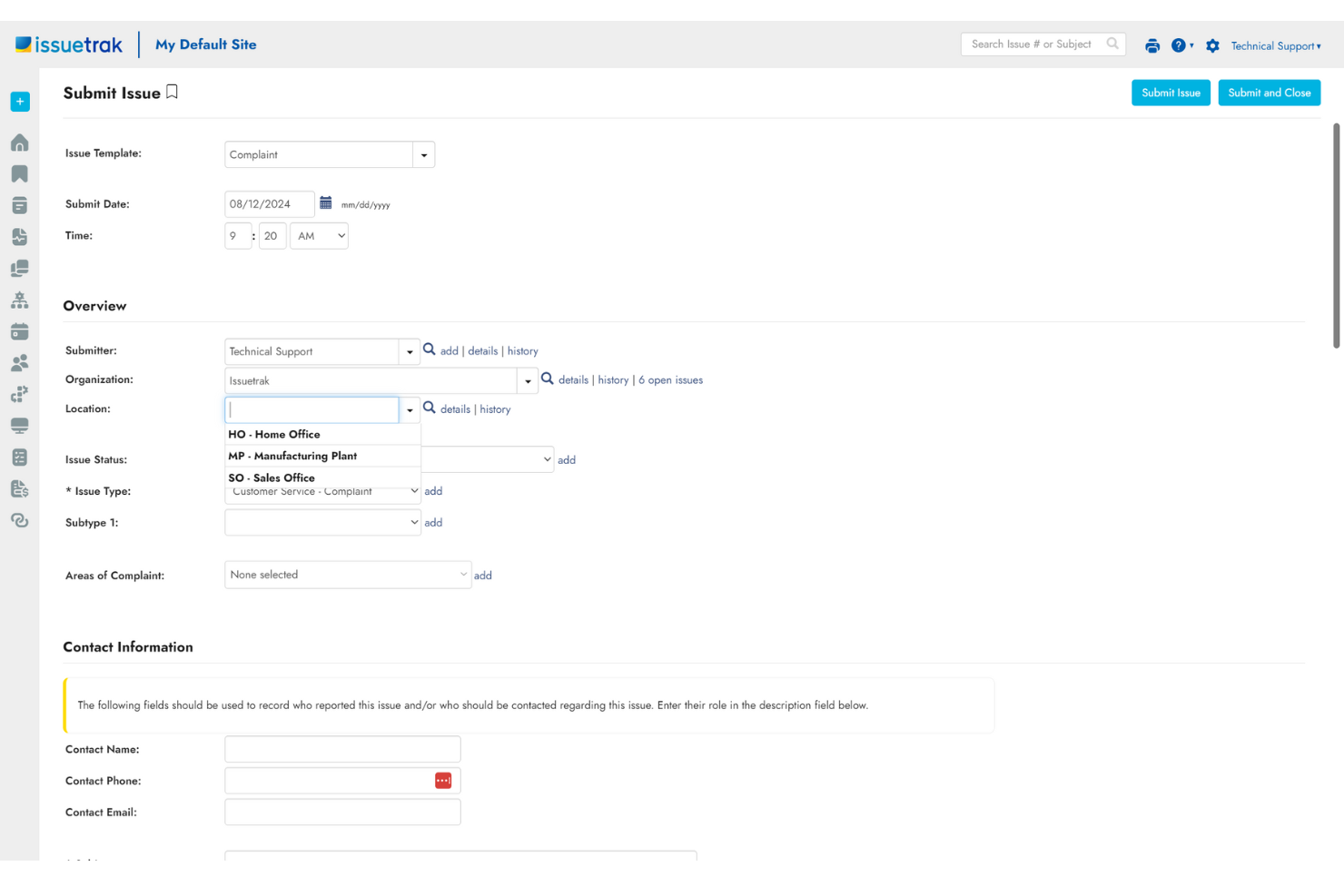The height and width of the screenshot is (896, 1344).
Task: Click the blue plus icon to create new
Action: [19, 101]
